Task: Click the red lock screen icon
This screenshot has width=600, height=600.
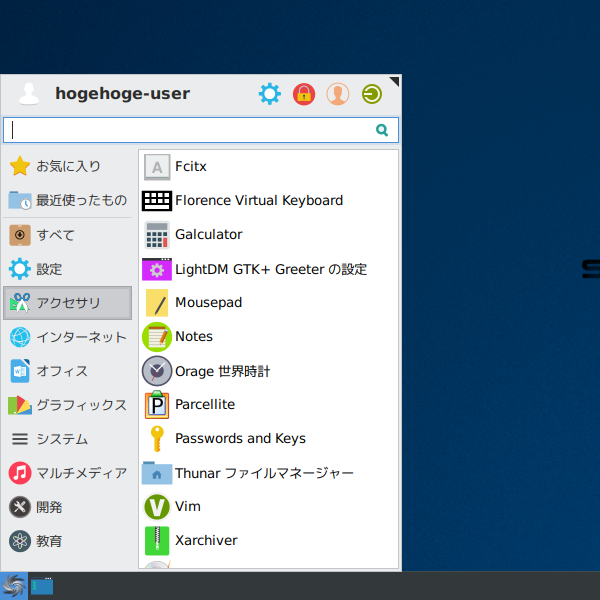Action: pyautogui.click(x=304, y=94)
